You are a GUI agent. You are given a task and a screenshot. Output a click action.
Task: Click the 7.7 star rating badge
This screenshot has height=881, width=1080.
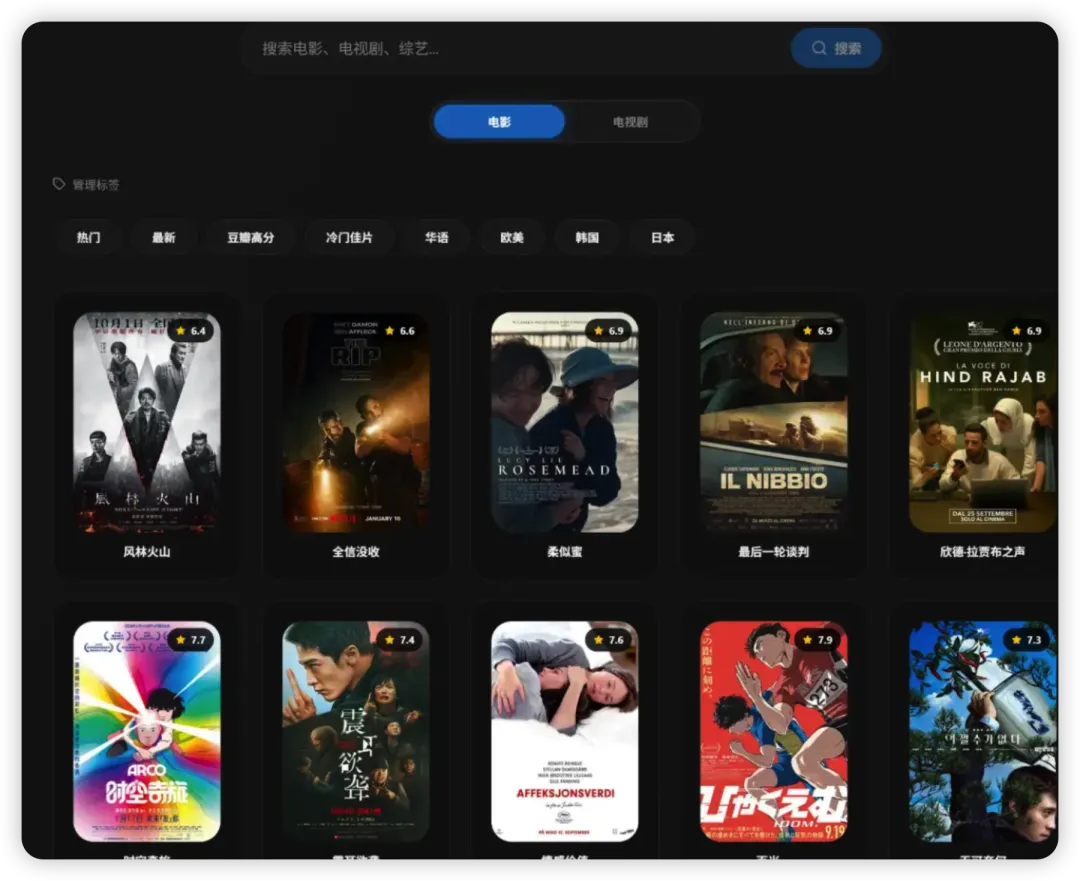[191, 640]
